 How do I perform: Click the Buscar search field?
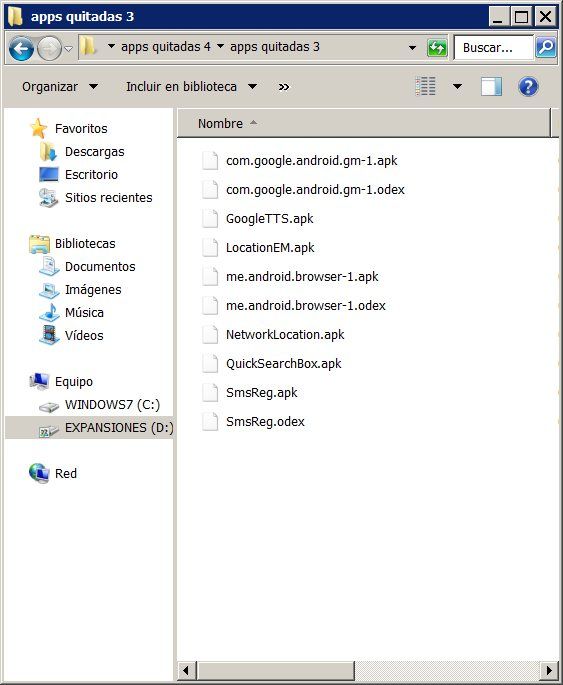(x=494, y=47)
